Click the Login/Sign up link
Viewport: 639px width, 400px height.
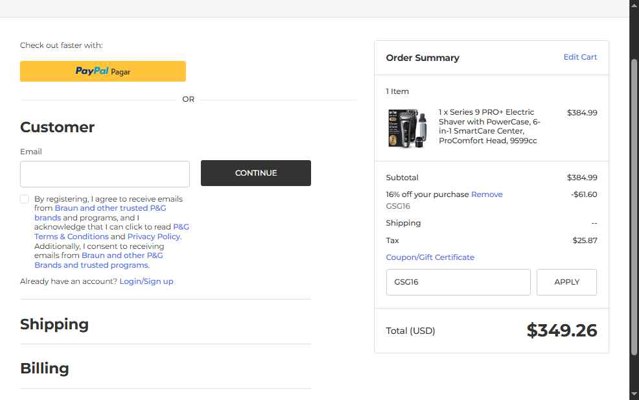tap(146, 281)
